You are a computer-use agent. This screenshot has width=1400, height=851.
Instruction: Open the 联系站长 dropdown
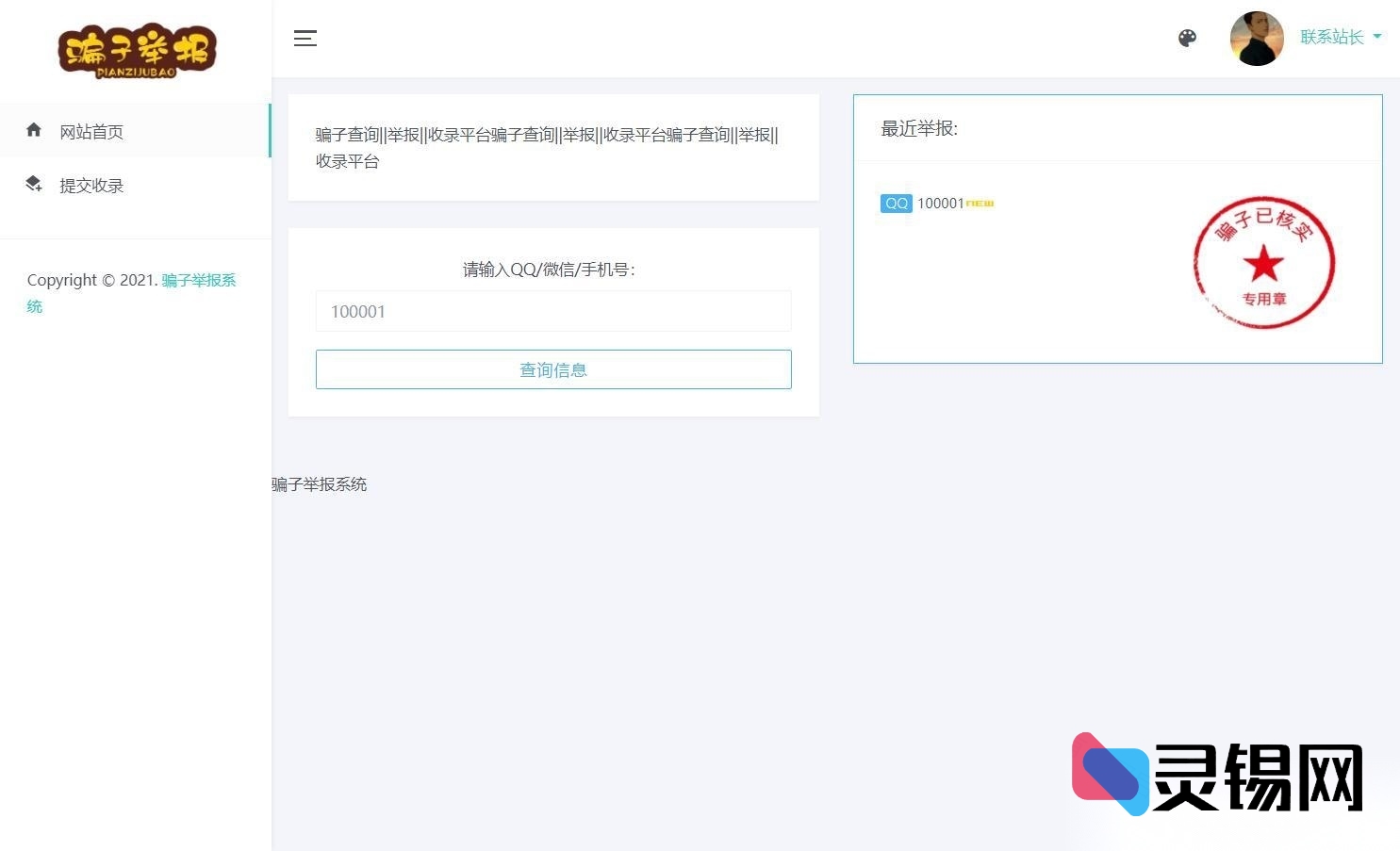pyautogui.click(x=1331, y=38)
